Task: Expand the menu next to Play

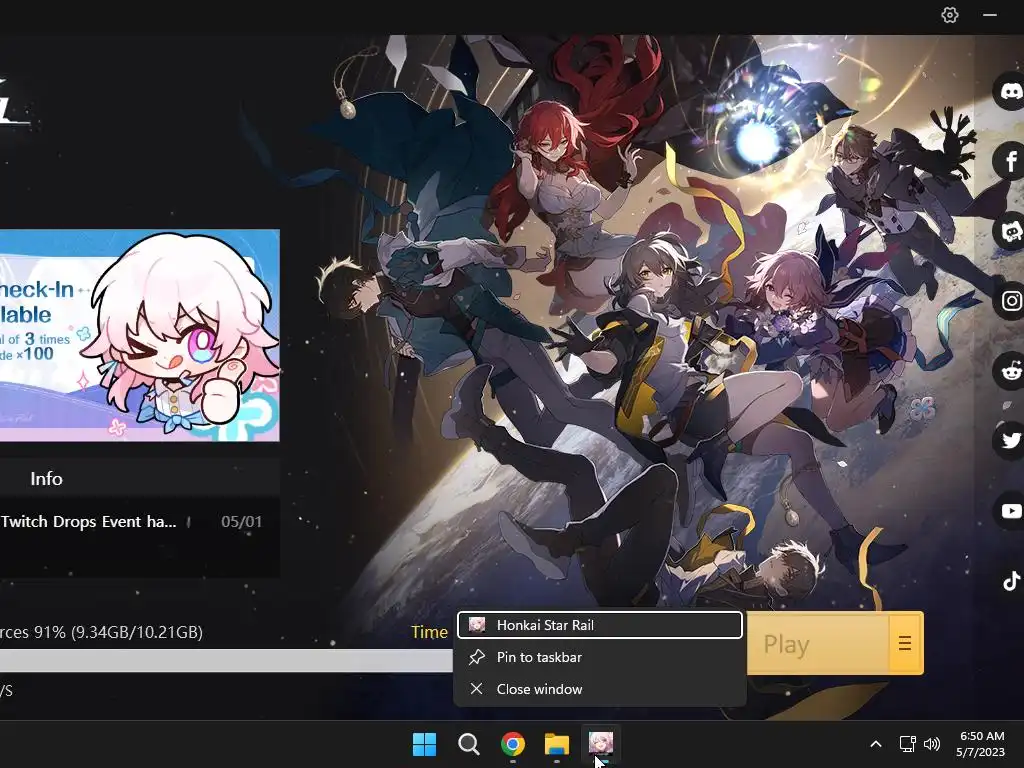Action: pyautogui.click(x=906, y=644)
